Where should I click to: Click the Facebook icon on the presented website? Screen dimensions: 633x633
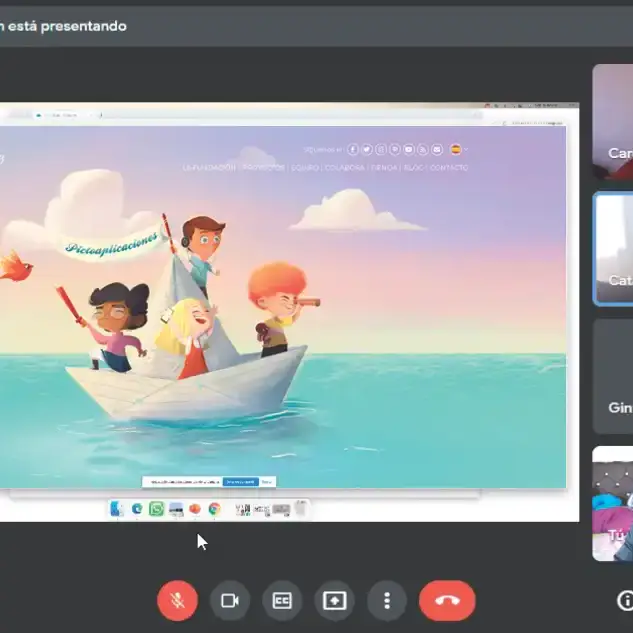(353, 149)
